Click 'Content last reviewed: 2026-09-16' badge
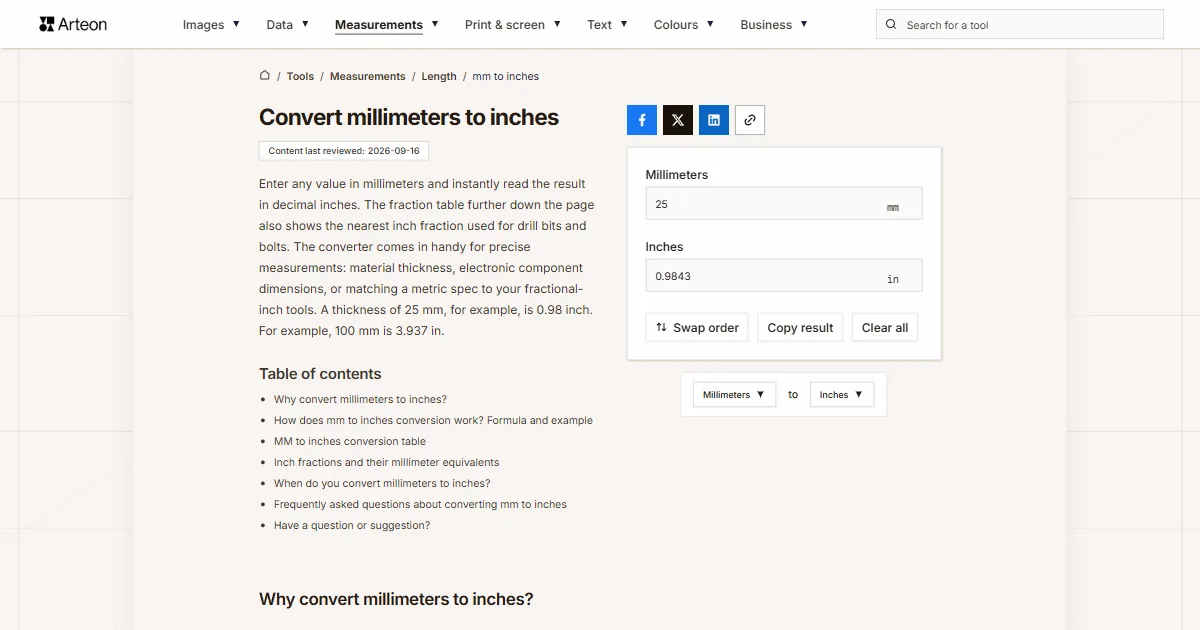This screenshot has width=1200, height=630. [x=344, y=151]
